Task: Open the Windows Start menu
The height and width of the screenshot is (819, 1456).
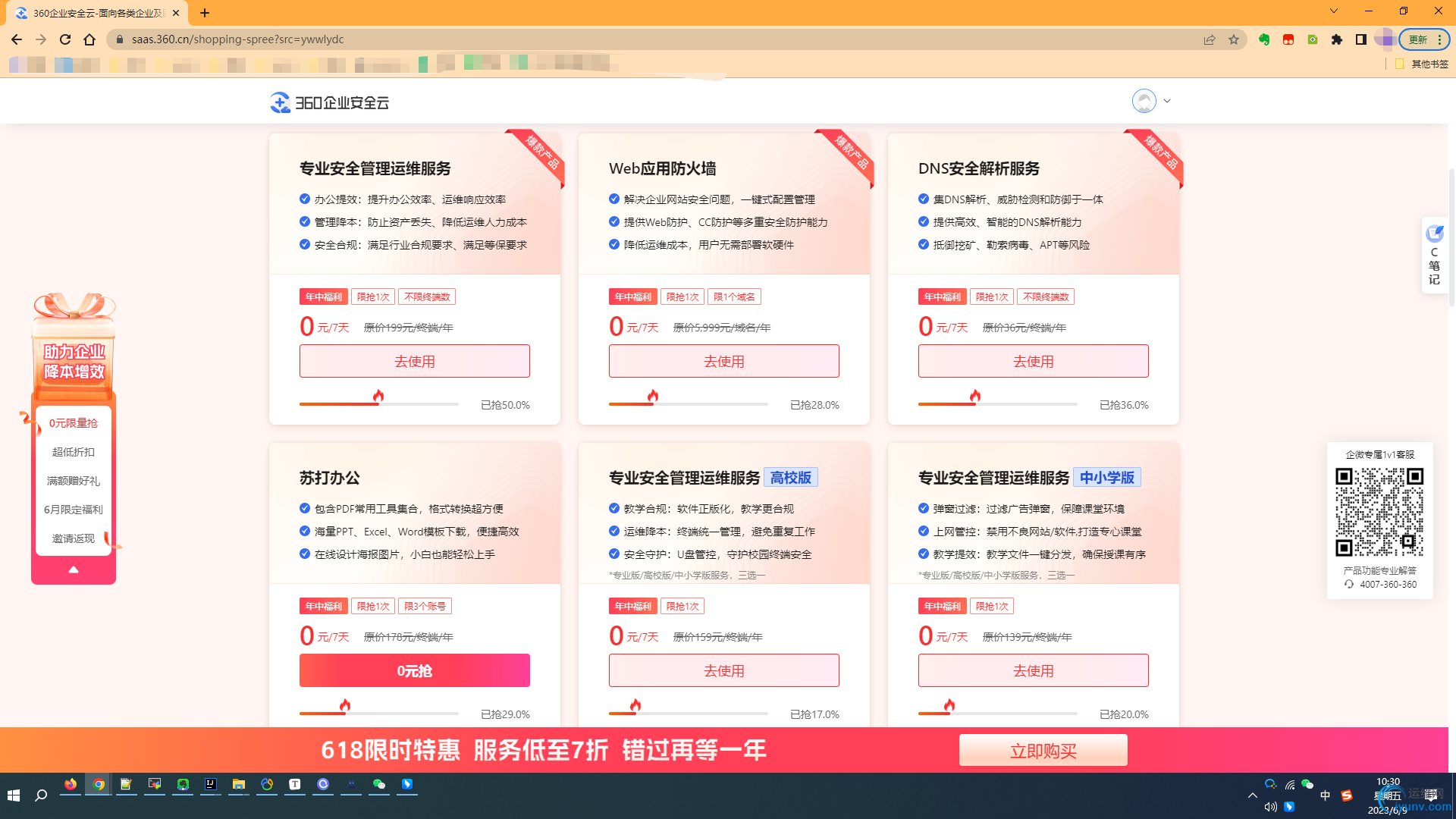Action: pos(14,795)
